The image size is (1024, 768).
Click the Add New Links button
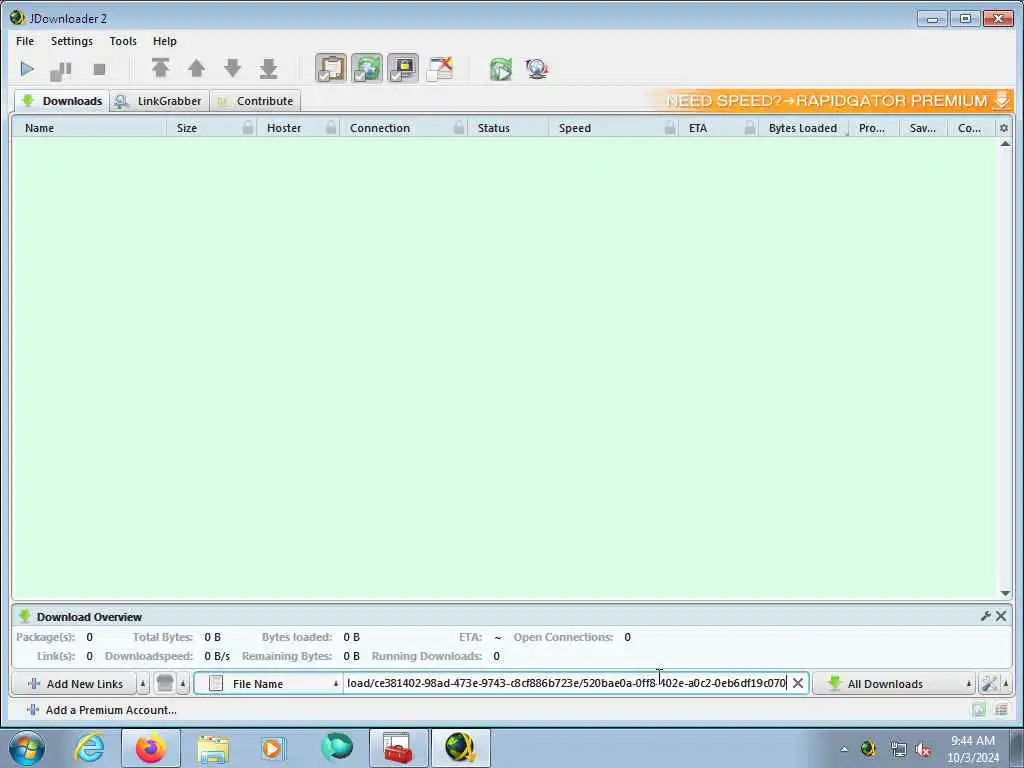click(74, 684)
